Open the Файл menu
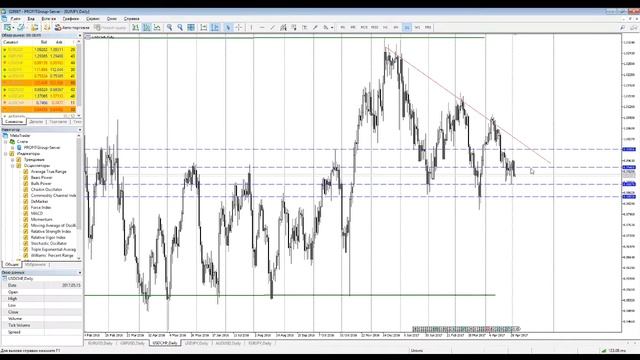The image size is (640, 360). (16, 19)
